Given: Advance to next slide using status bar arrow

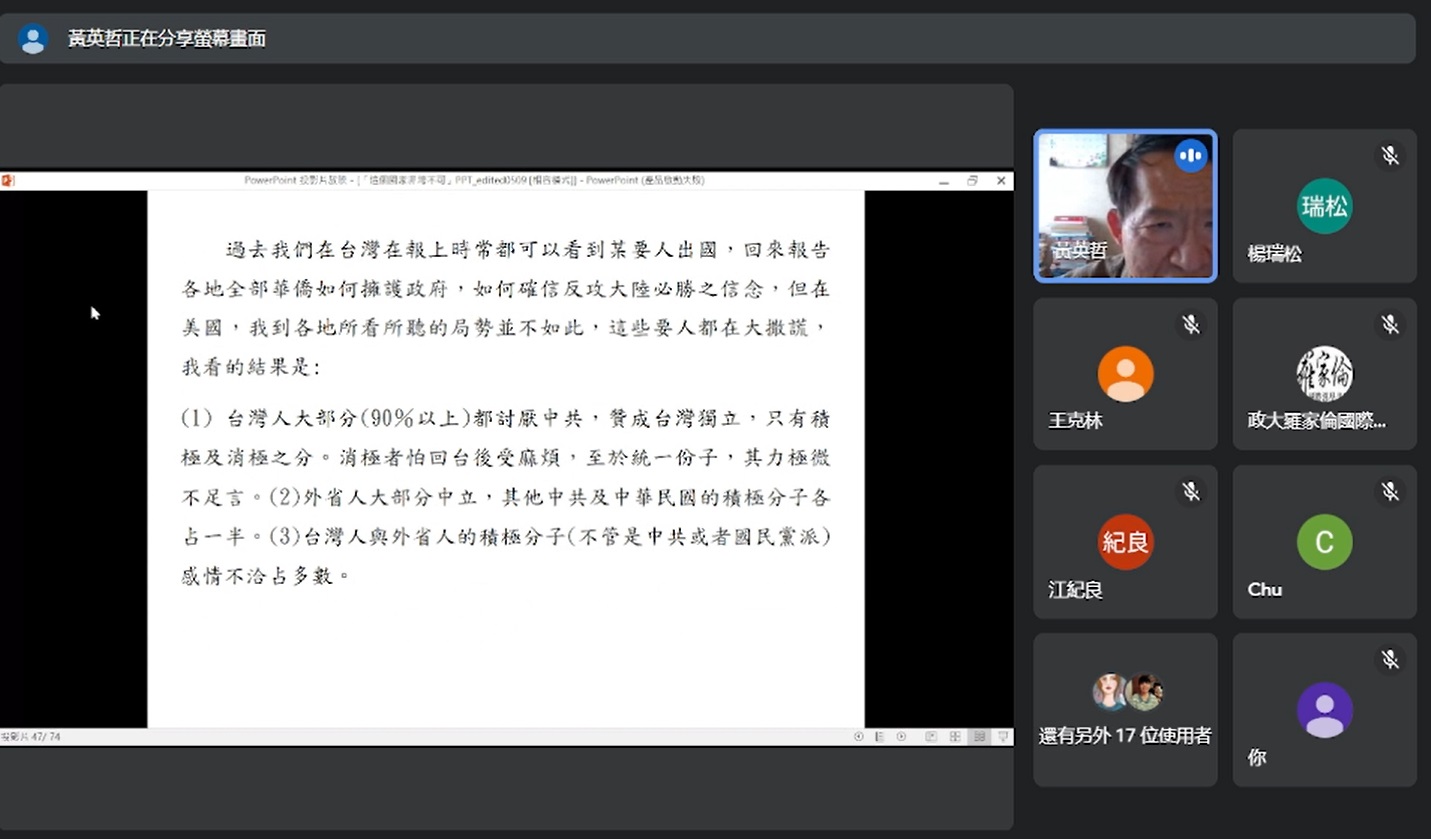Looking at the screenshot, I should (901, 736).
